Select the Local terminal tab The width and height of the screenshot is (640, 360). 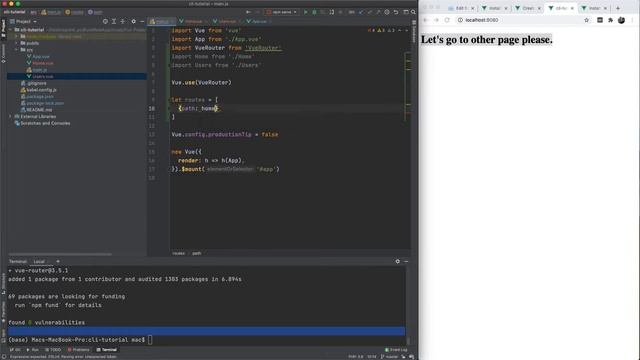[39, 261]
